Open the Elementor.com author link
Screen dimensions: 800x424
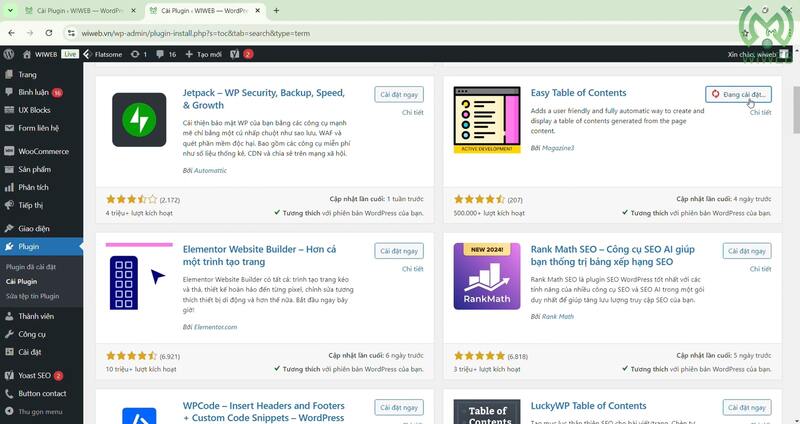215,327
